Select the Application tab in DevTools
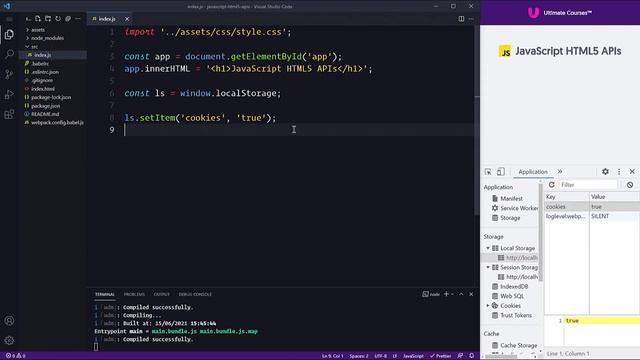640x360 pixels. pos(533,172)
